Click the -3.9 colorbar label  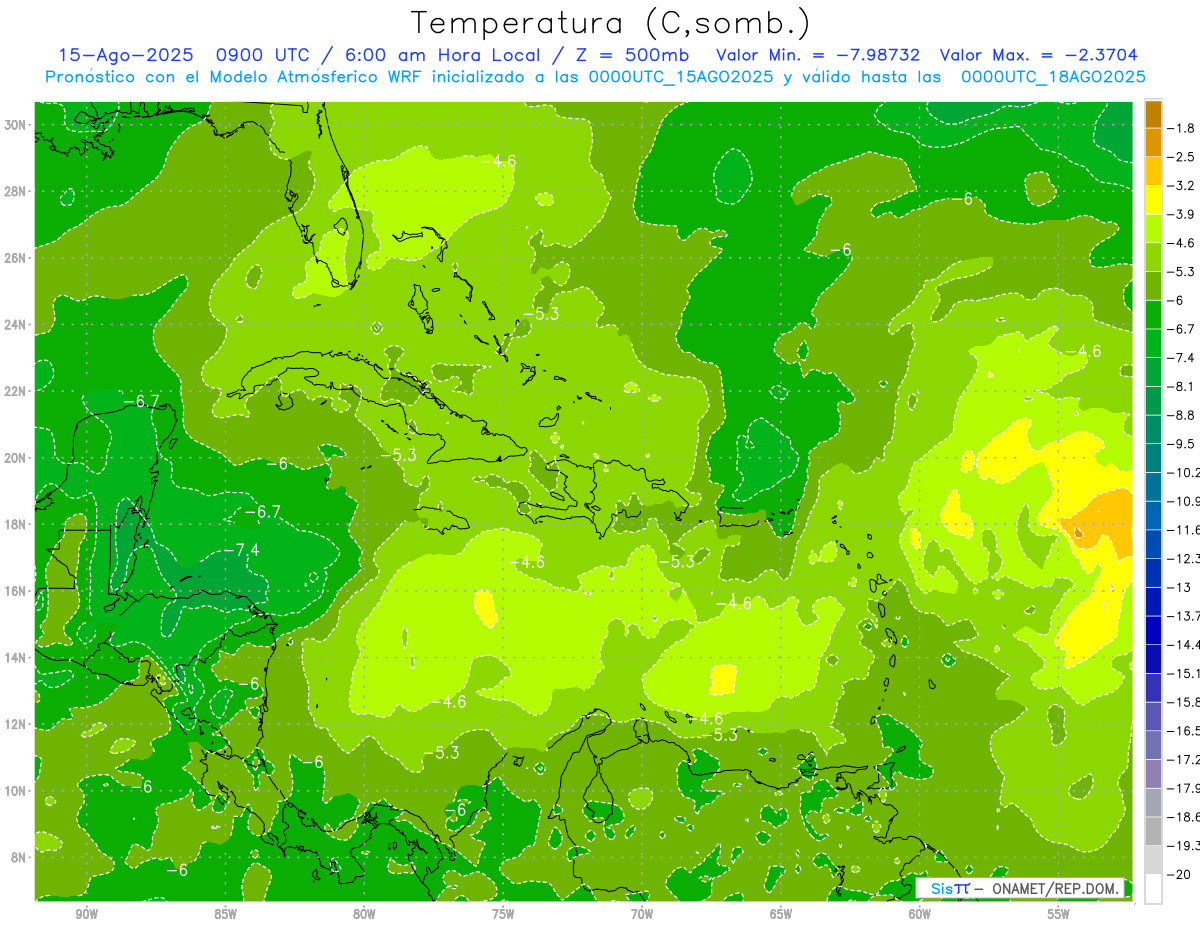[1183, 214]
